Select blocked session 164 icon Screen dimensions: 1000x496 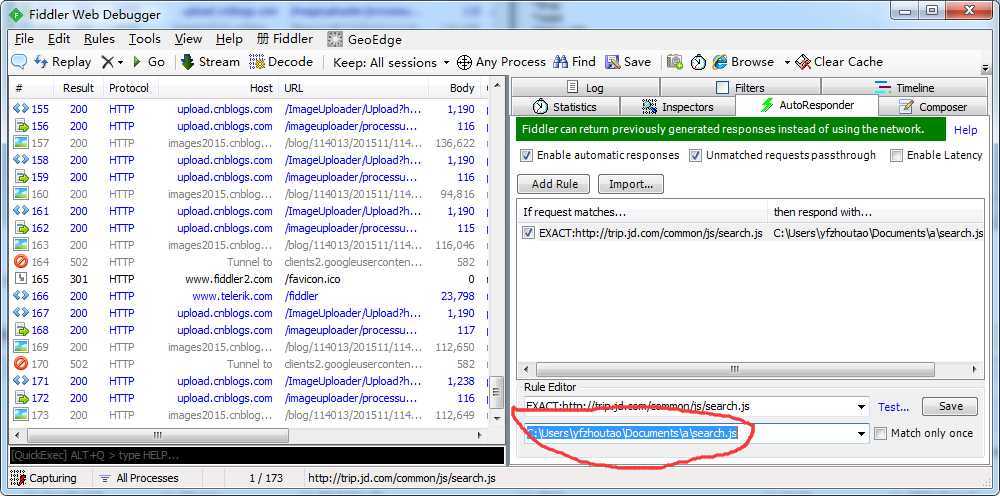pos(21,262)
